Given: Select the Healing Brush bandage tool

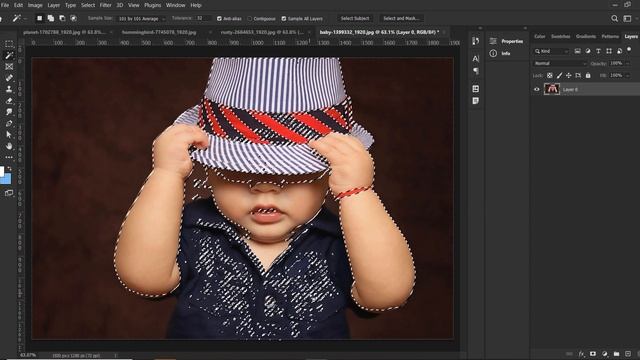Looking at the screenshot, I should (x=9, y=78).
